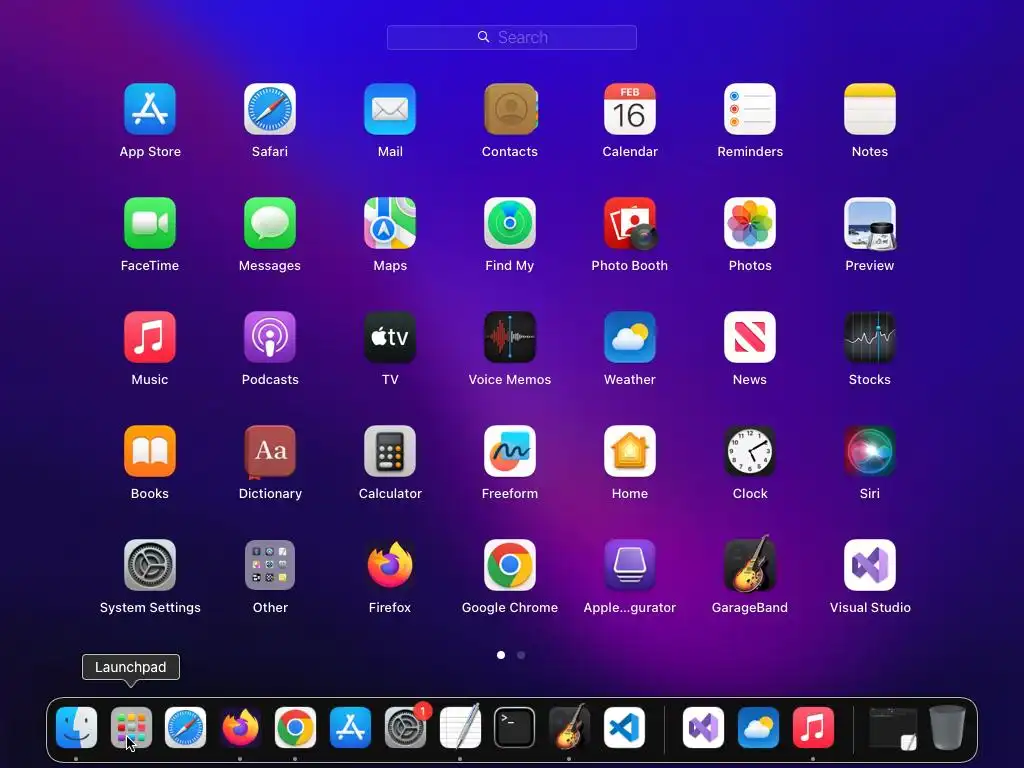The width and height of the screenshot is (1024, 768).
Task: Launch Weather from Launchpad grid
Action: pos(630,337)
